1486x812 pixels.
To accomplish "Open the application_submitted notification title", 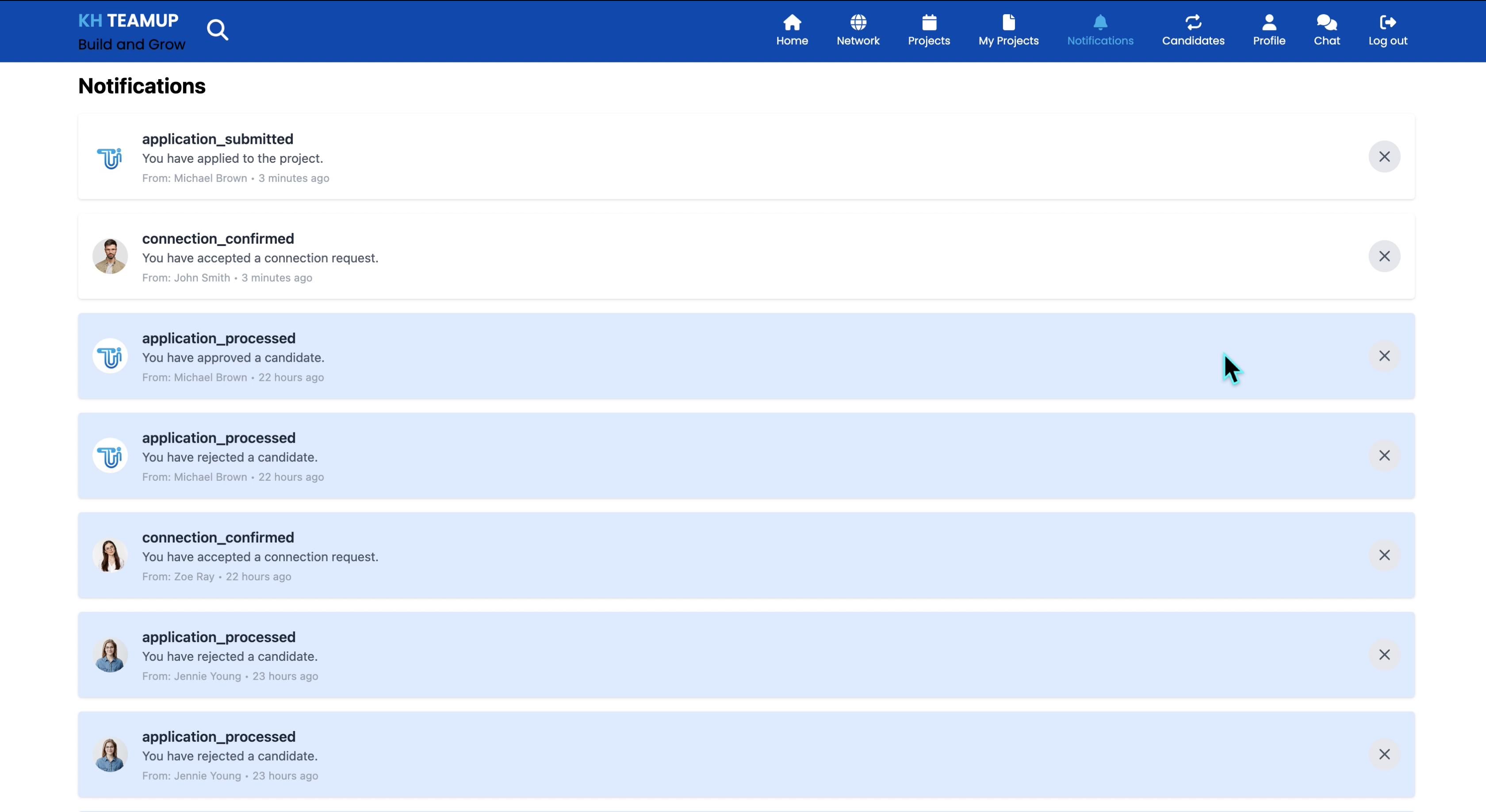I will tap(218, 139).
